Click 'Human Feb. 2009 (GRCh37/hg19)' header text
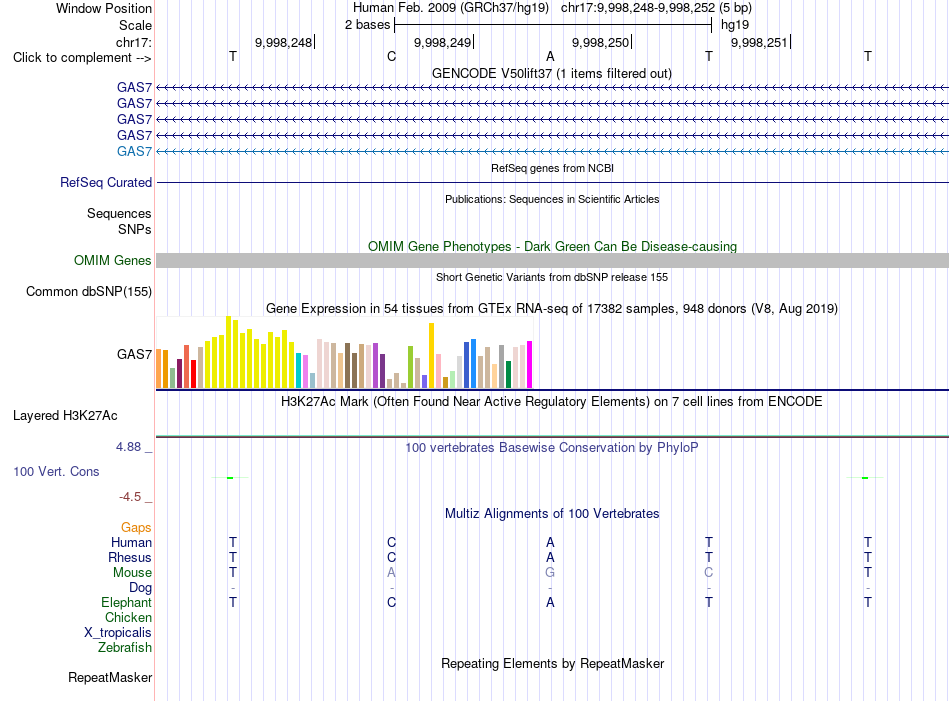Image resolution: width=950 pixels, height=701 pixels. [451, 8]
